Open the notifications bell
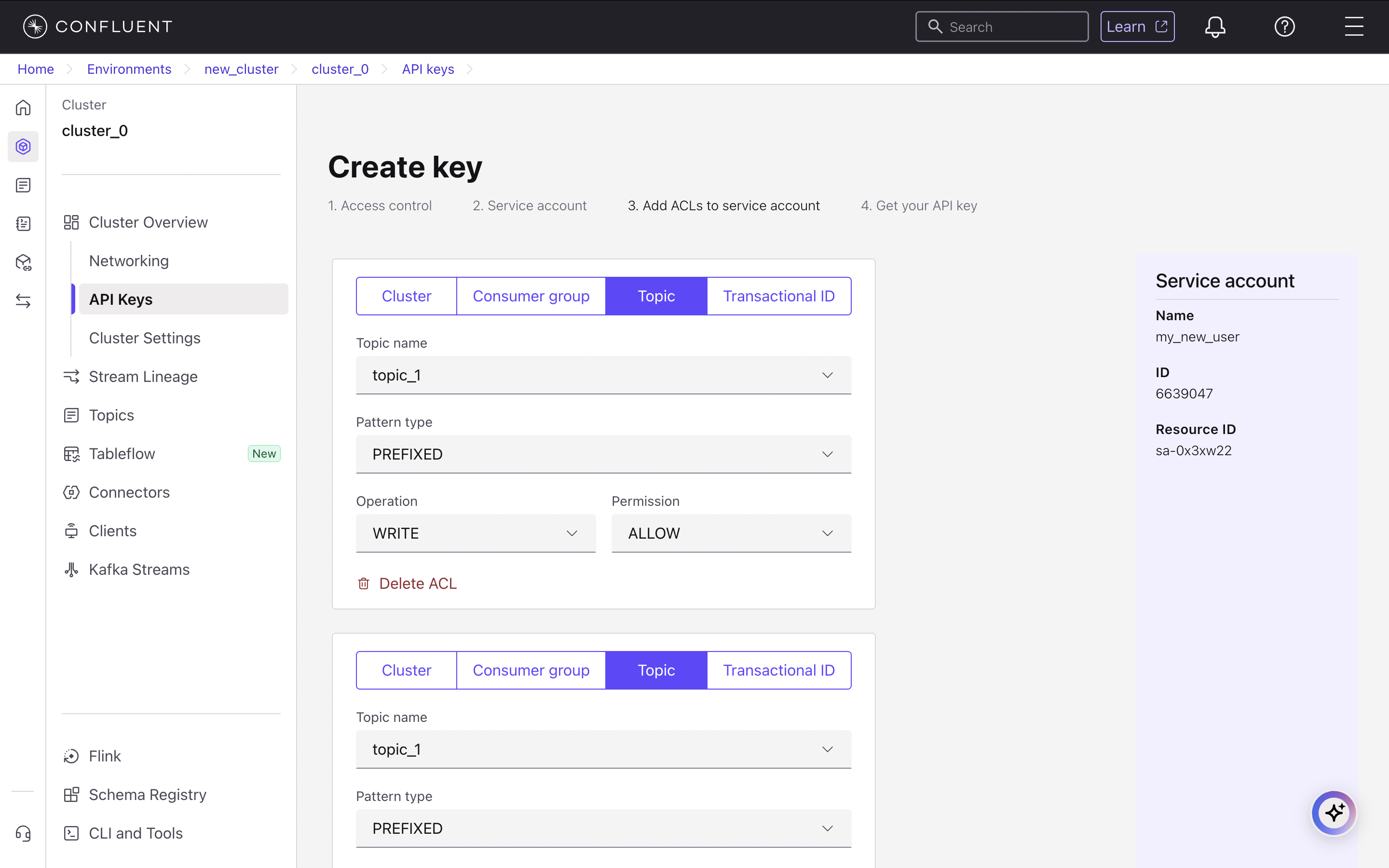The image size is (1389, 868). pyautogui.click(x=1215, y=26)
